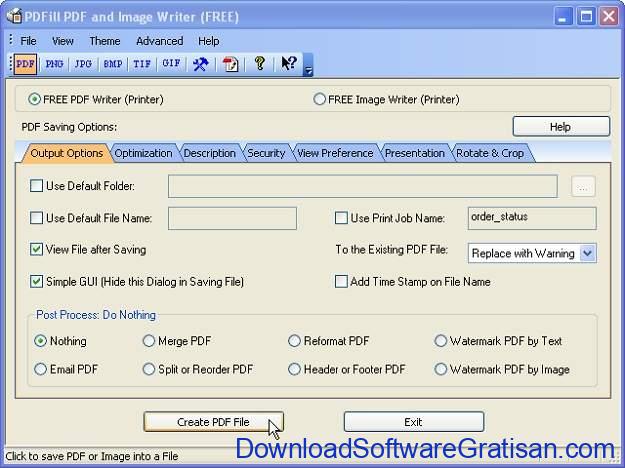Enable Use Print Job Name checkbox
The width and height of the screenshot is (625, 468).
pyautogui.click(x=341, y=218)
